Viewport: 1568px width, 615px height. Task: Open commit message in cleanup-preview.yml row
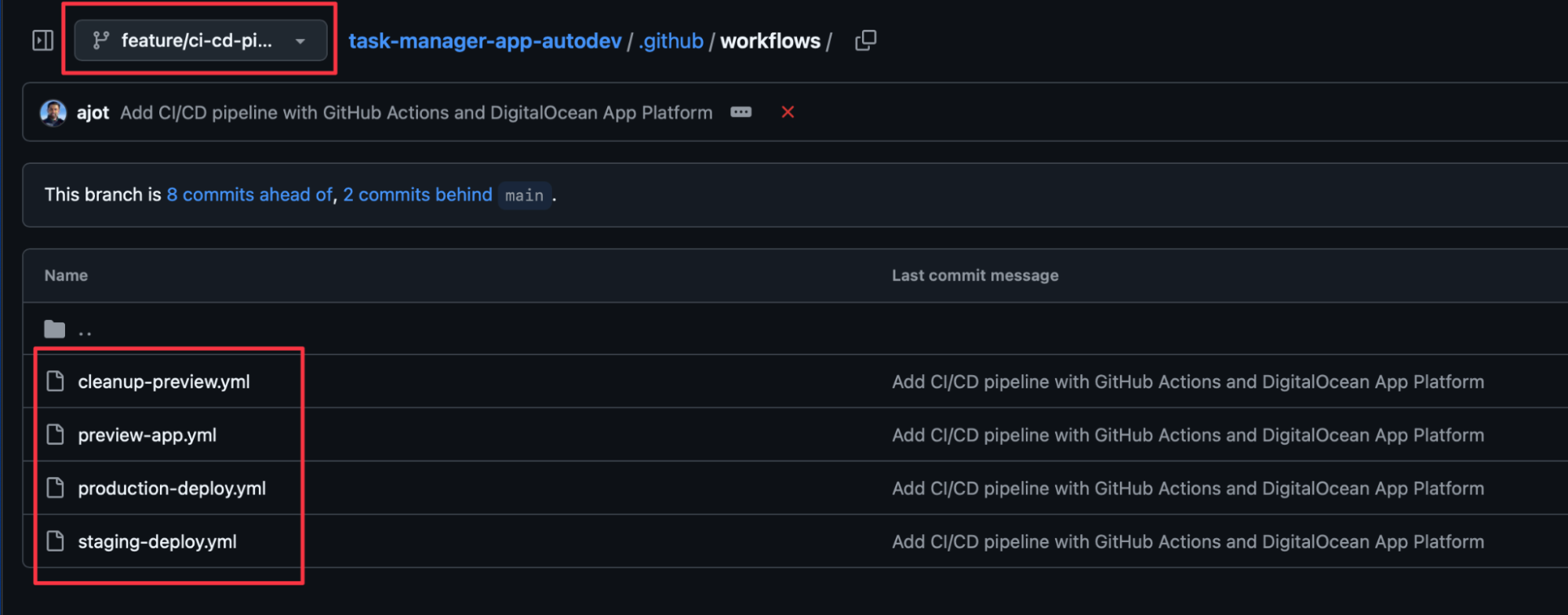1188,382
